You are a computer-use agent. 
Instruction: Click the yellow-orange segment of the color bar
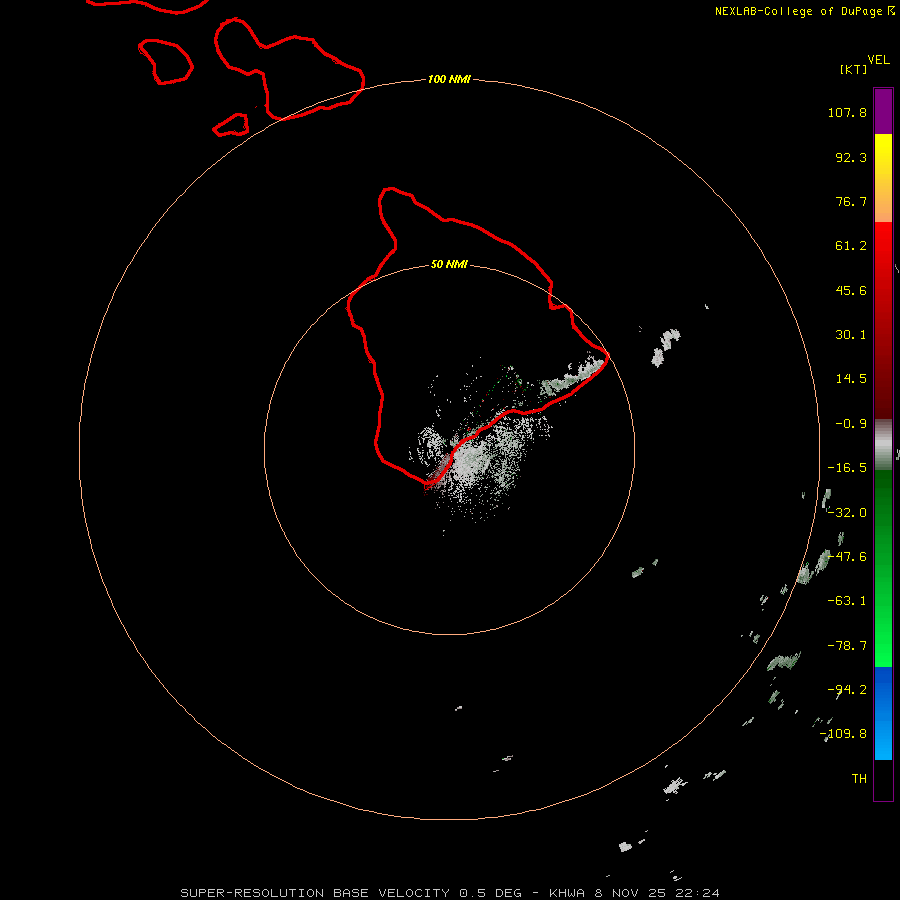pyautogui.click(x=883, y=178)
